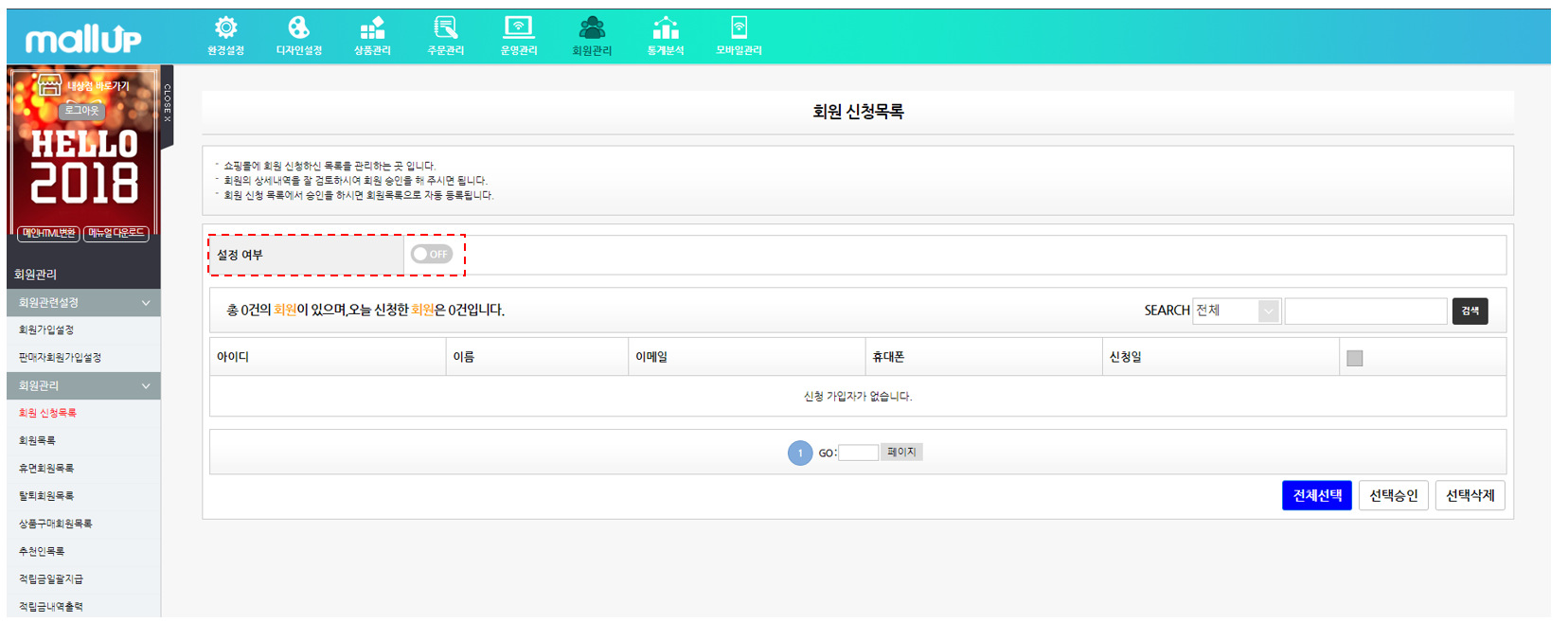Click 내상점 바로가기 shop icon
This screenshot has height=622, width=1568.
(x=50, y=85)
